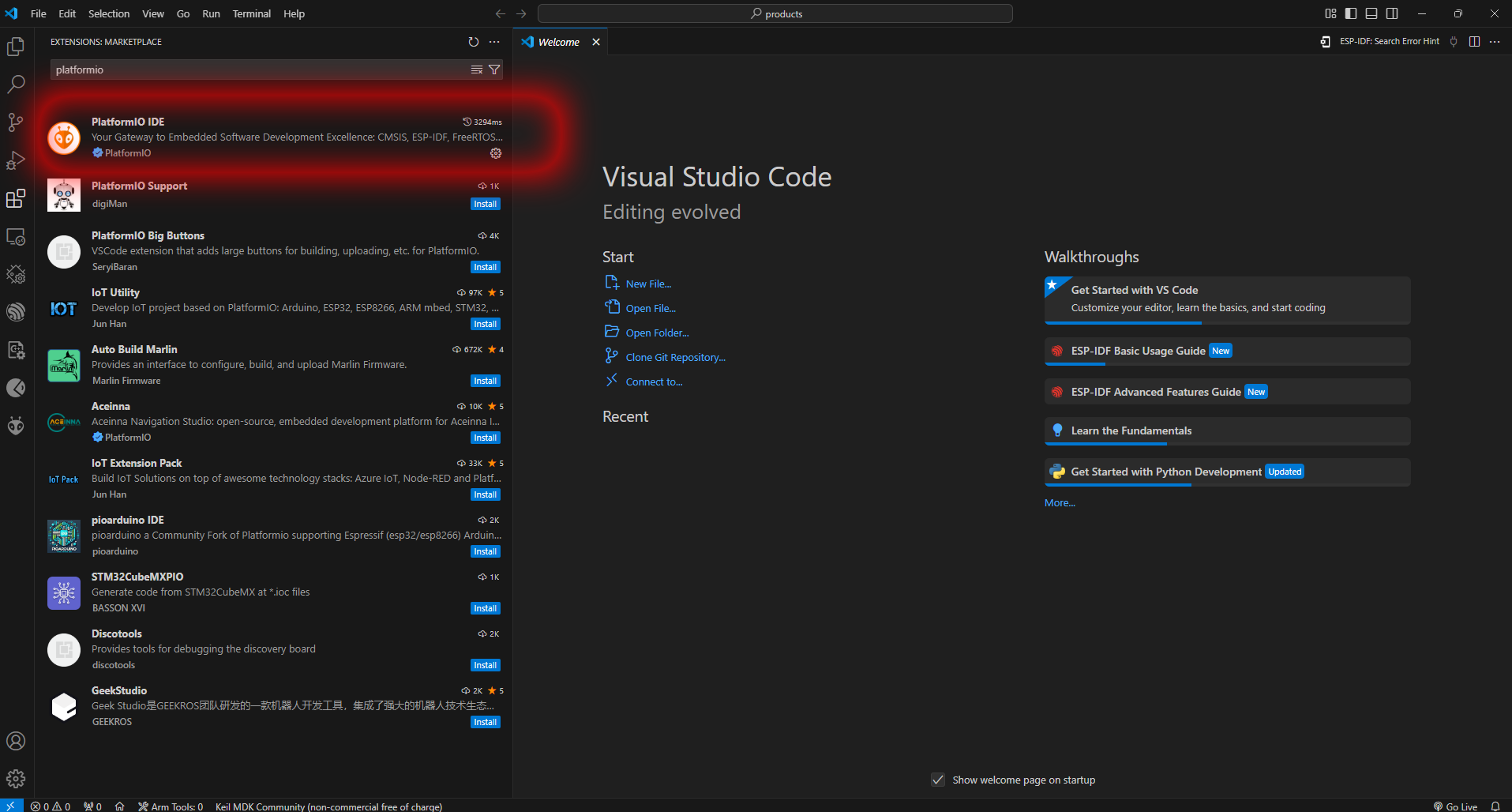Install the IoT Utility extension
The width and height of the screenshot is (1512, 812).
point(485,324)
